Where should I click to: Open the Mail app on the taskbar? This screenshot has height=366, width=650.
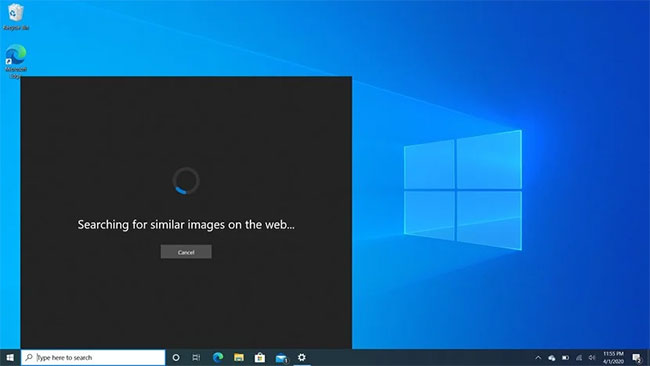281,357
